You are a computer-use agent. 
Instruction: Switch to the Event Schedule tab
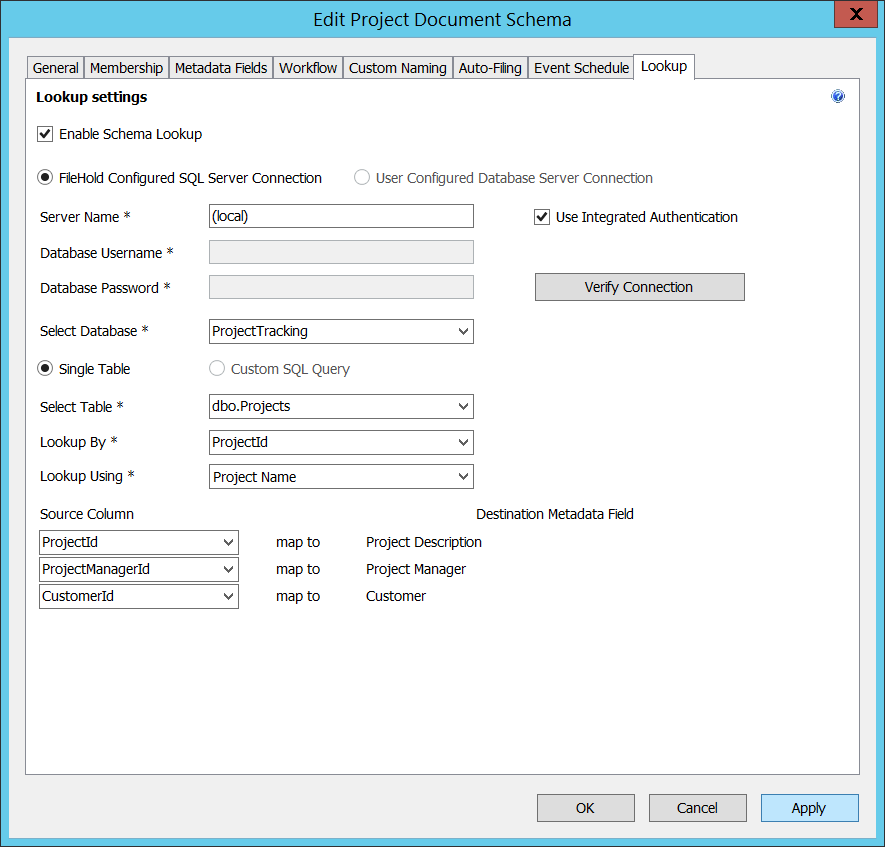click(580, 67)
